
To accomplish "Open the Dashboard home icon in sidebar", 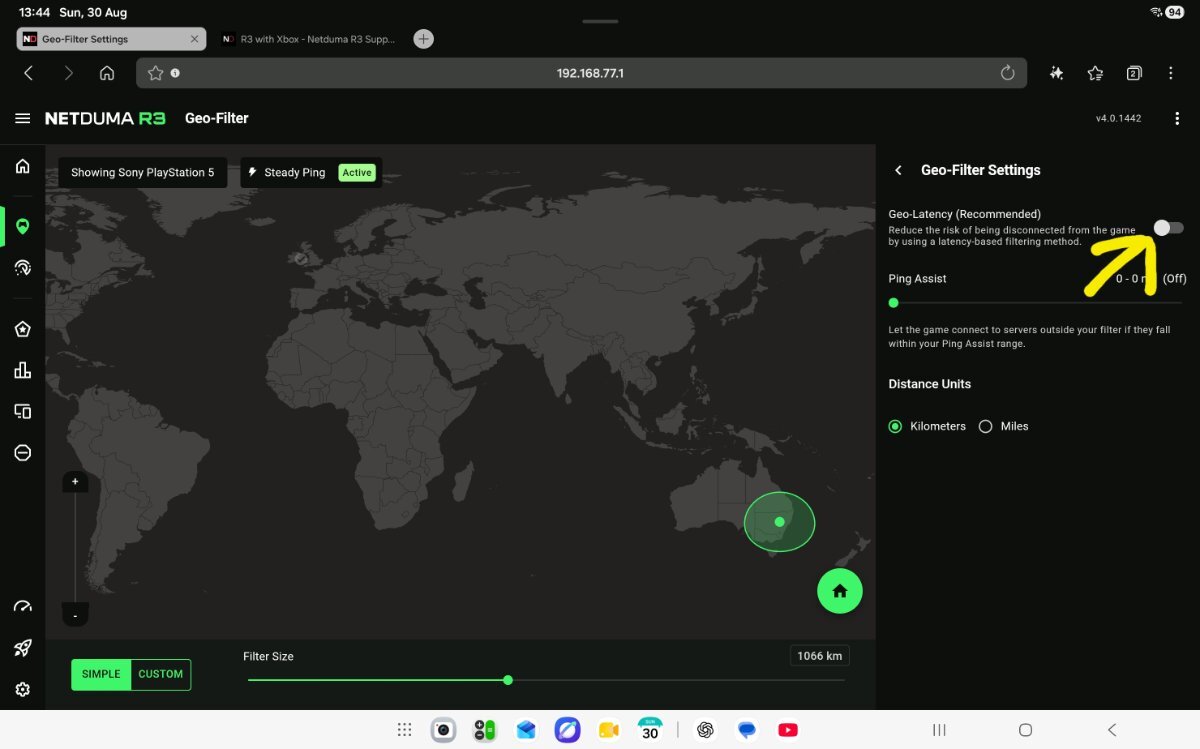I will tap(22, 166).
